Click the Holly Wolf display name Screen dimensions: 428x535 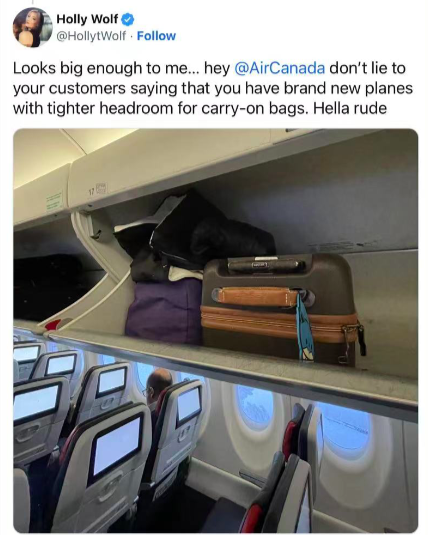point(87,19)
